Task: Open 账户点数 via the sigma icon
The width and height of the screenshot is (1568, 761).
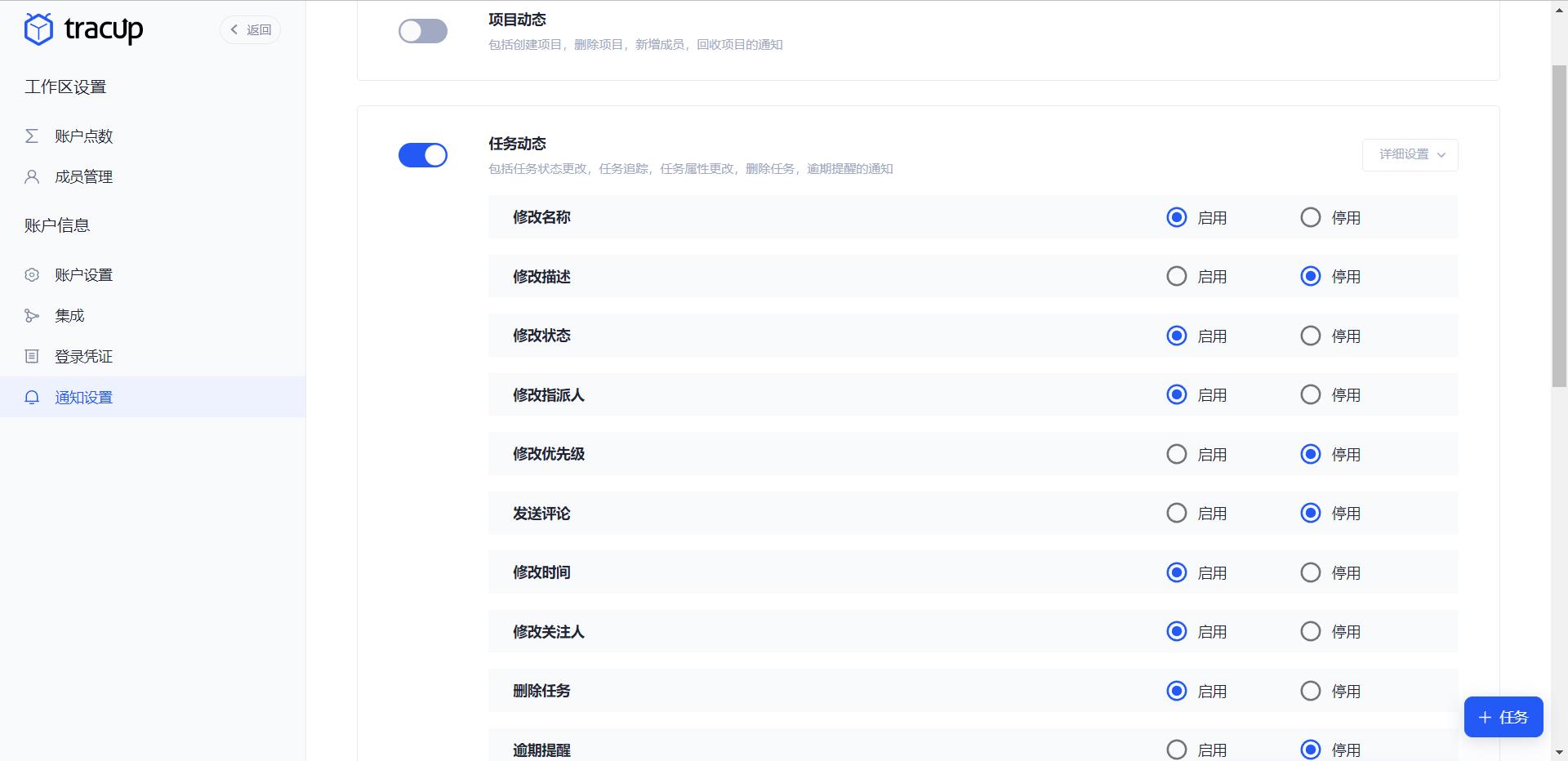Action: pos(31,136)
